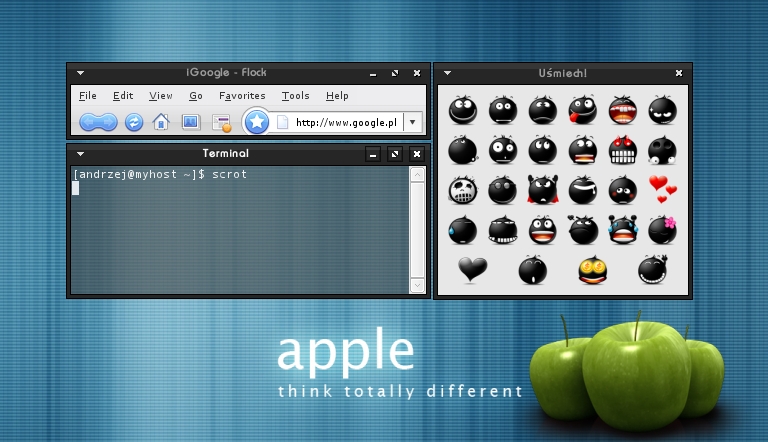Open the Edit menu in Flock
This screenshot has width=768, height=442.
tap(123, 96)
